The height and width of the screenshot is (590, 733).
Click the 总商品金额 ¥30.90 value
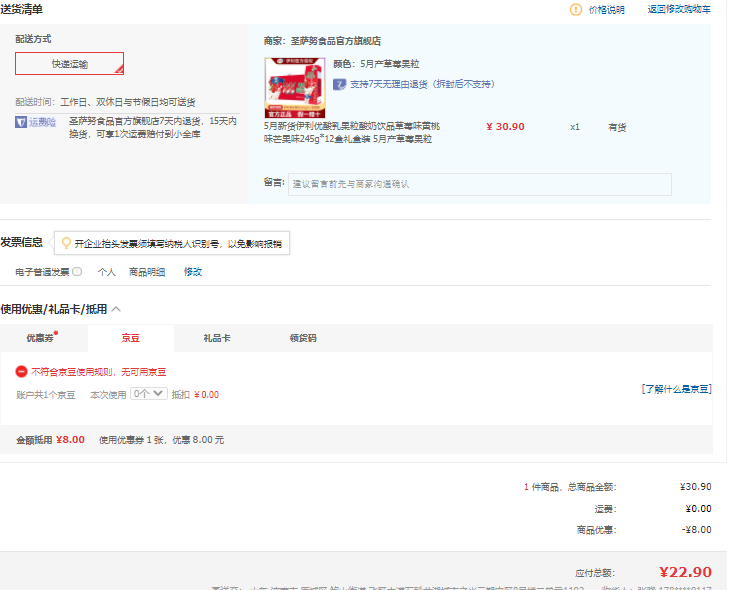[x=696, y=487]
